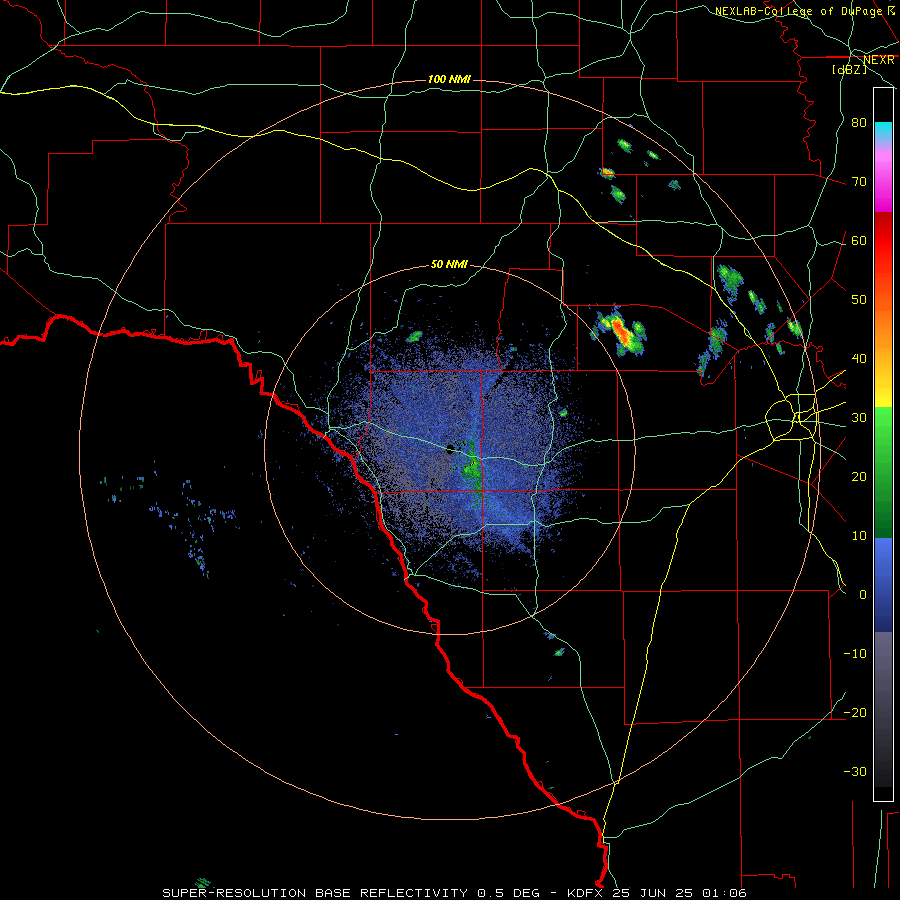Pick the green segment of the color bar
The image size is (900, 900).
click(x=883, y=473)
